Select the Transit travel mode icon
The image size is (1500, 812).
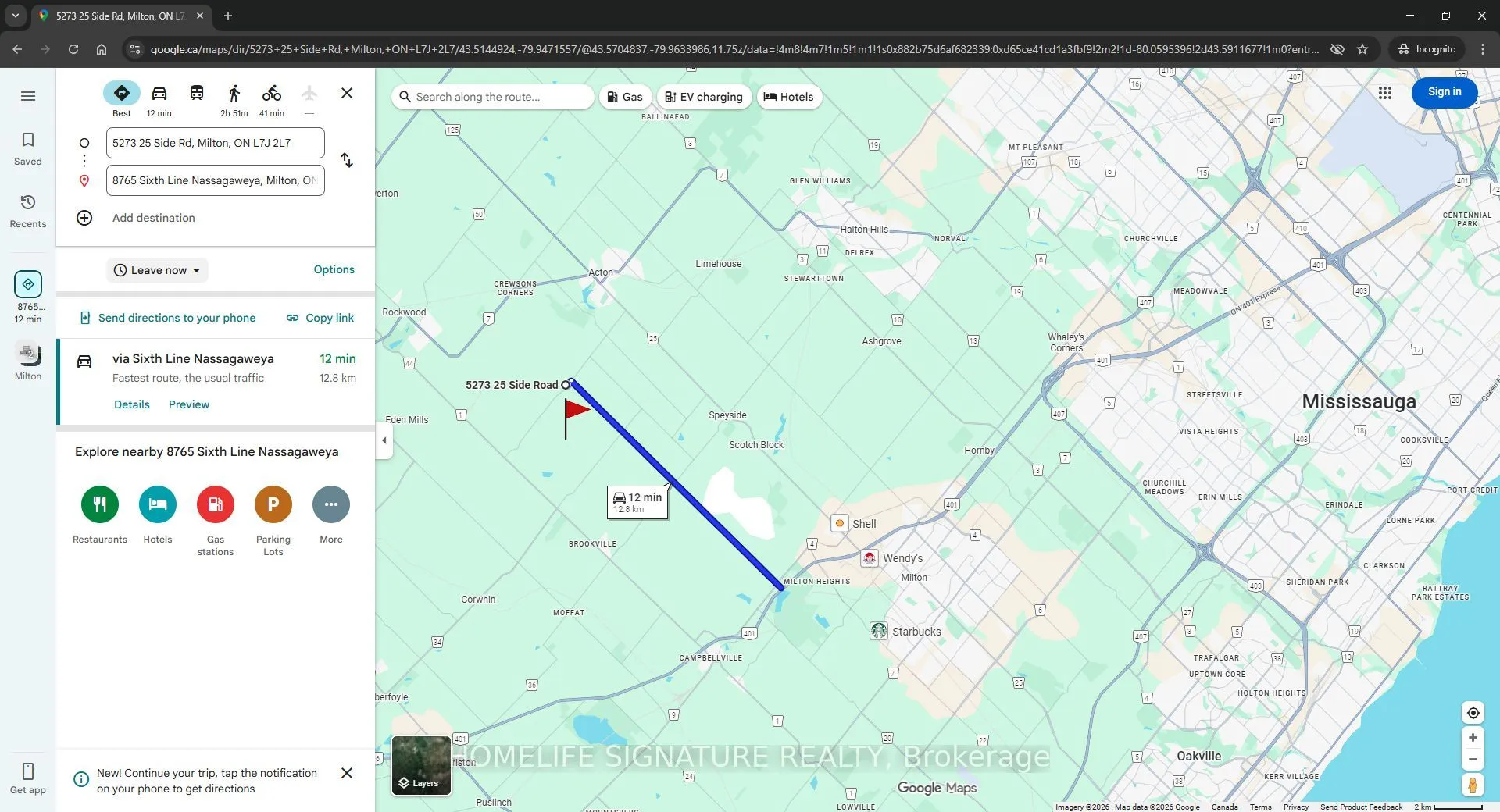point(197,94)
